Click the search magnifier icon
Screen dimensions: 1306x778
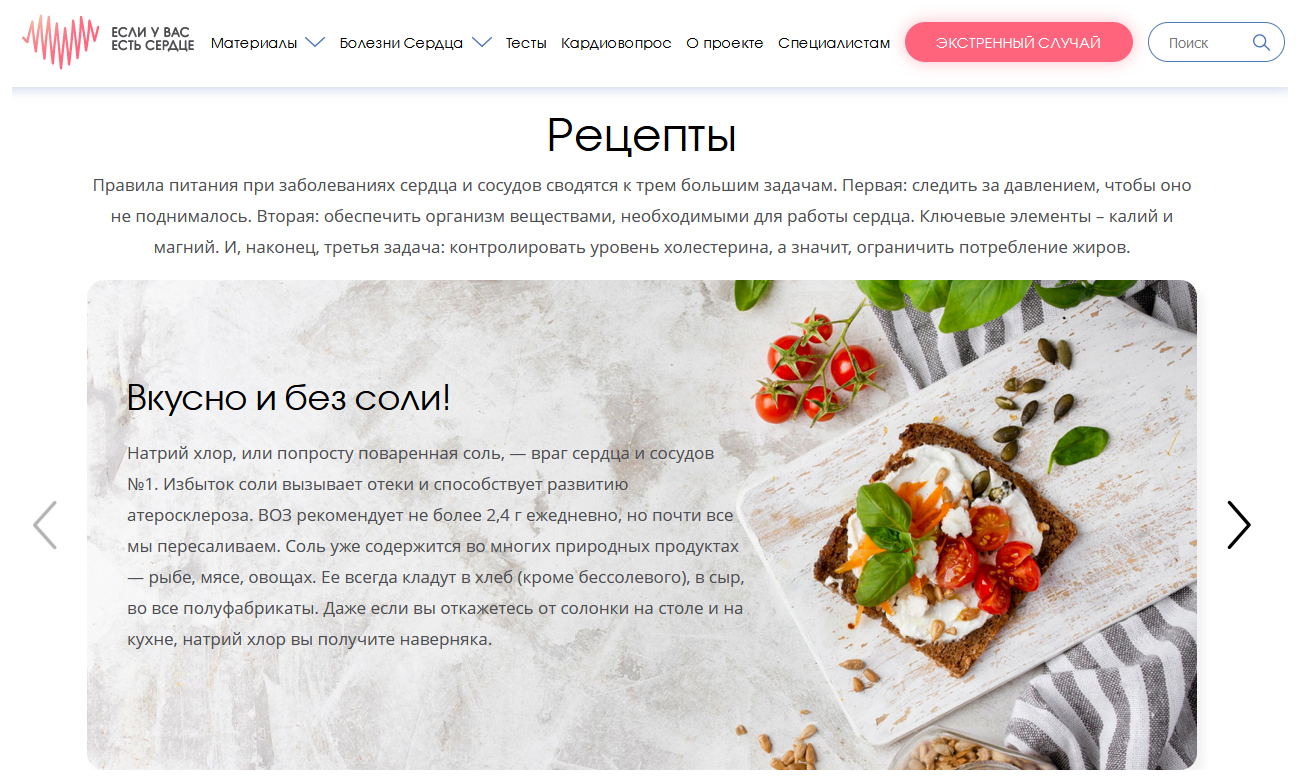coord(1261,42)
